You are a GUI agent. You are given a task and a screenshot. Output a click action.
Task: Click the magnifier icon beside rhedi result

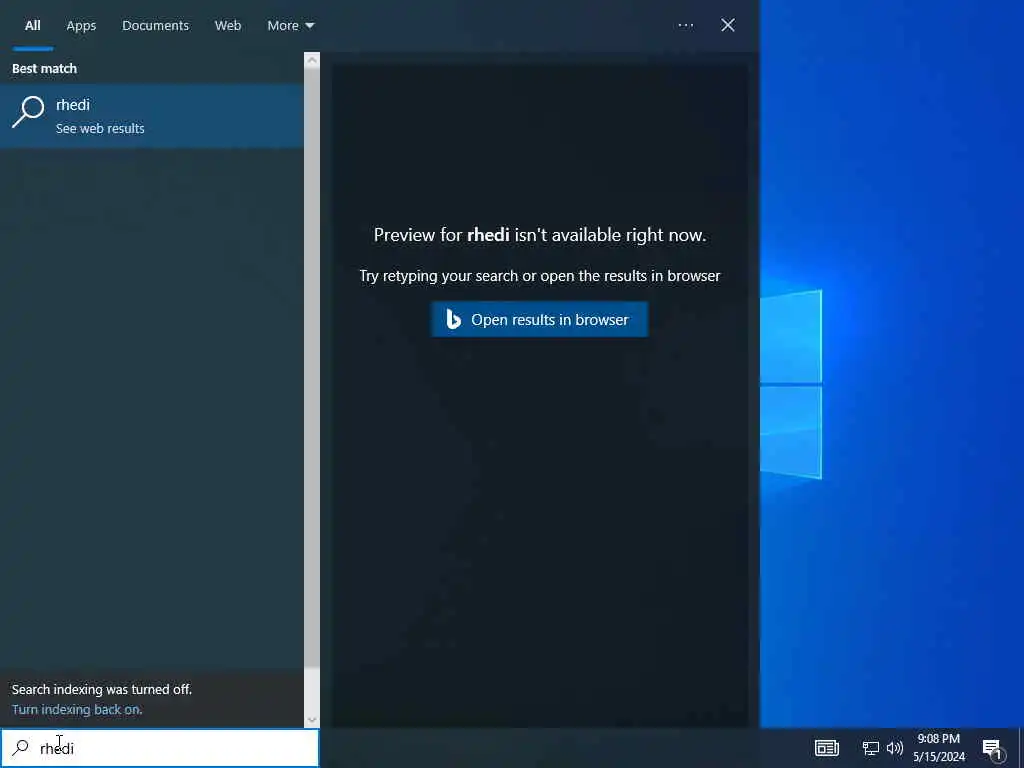click(x=28, y=112)
